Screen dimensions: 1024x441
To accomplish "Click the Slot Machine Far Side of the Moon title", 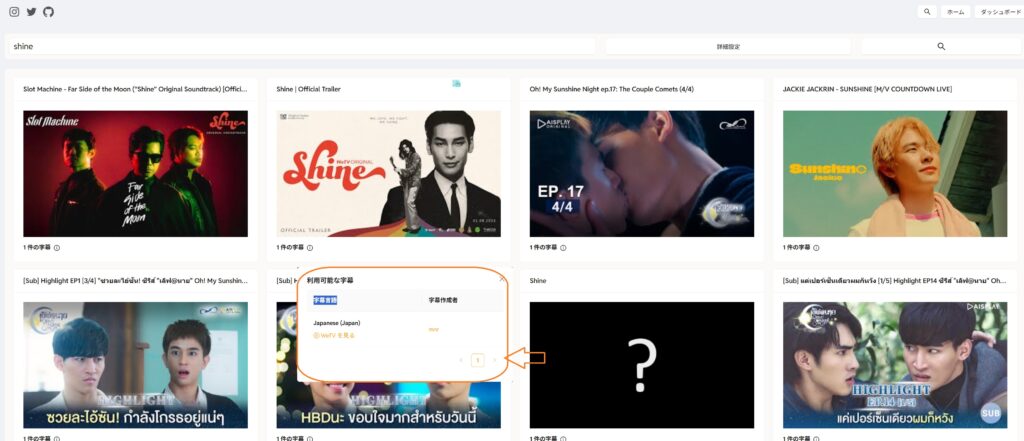I will pos(135,89).
